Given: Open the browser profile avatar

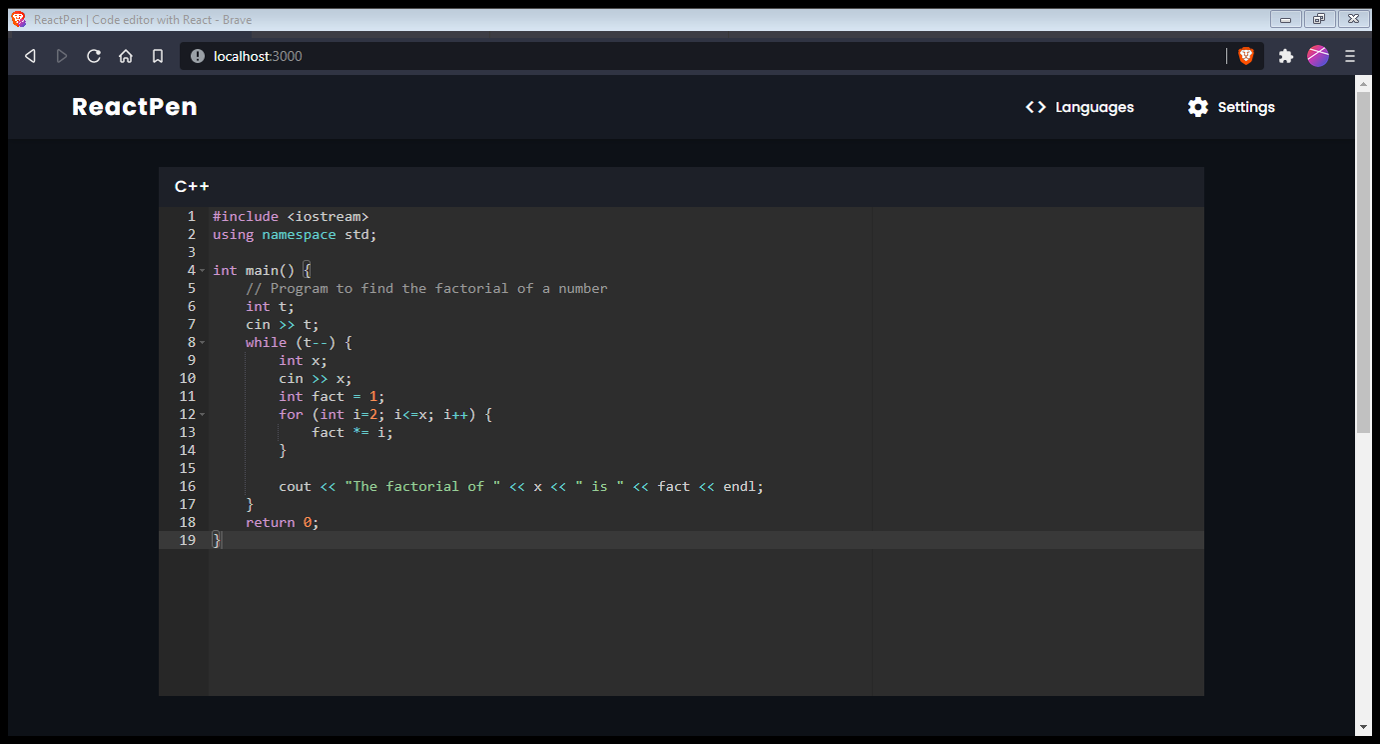Looking at the screenshot, I should 1318,56.
